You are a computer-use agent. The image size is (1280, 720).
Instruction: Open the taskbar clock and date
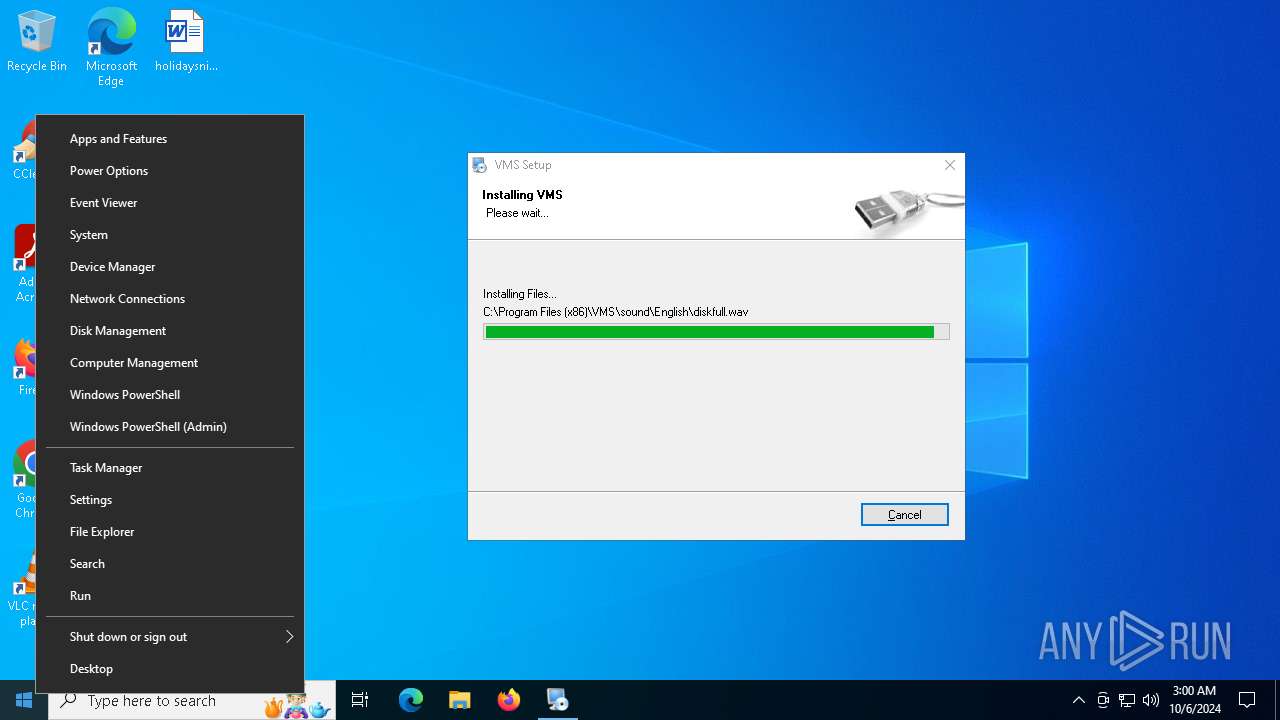(x=1195, y=700)
